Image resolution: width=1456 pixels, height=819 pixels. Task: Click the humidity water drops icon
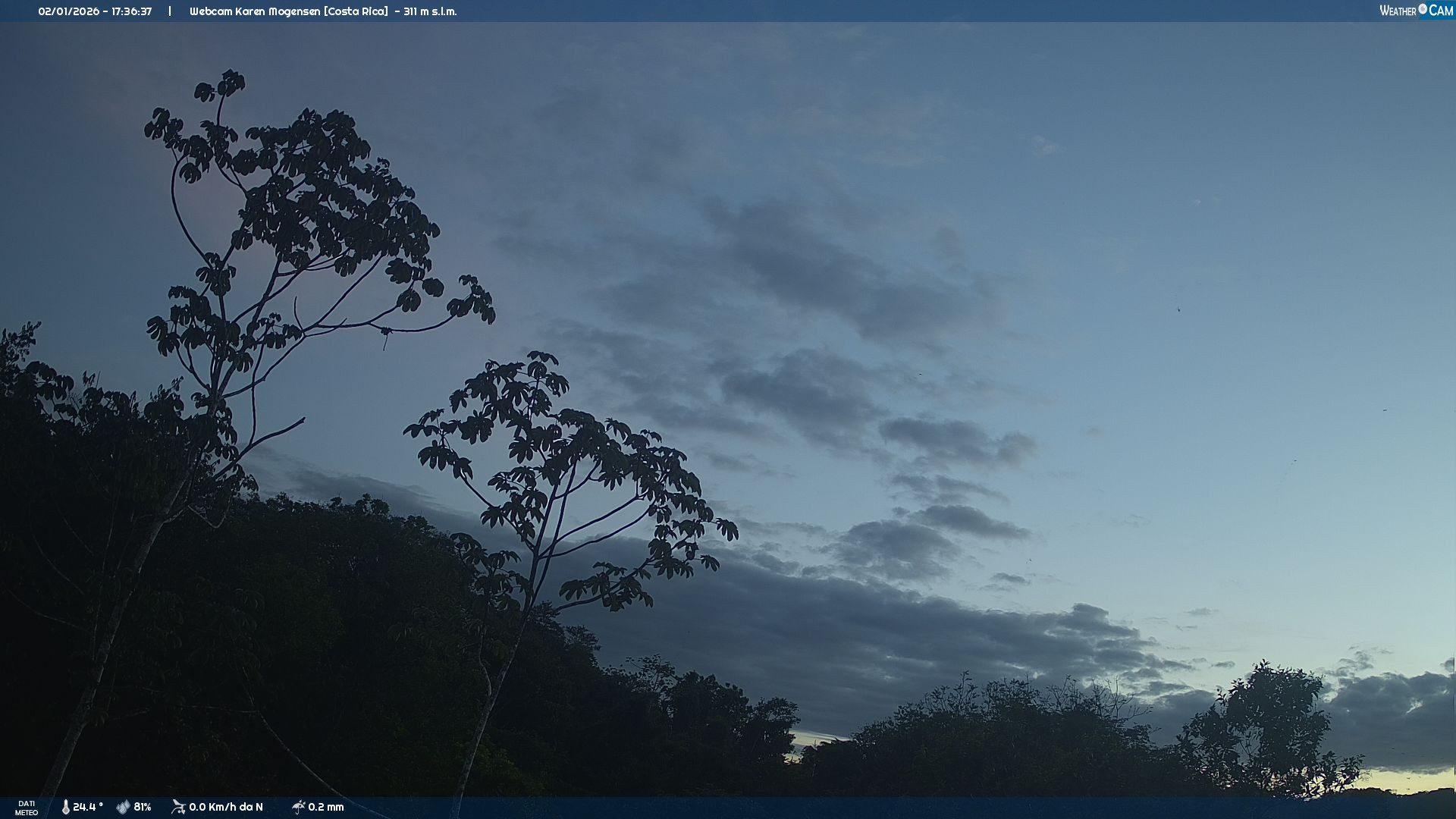[x=123, y=807]
